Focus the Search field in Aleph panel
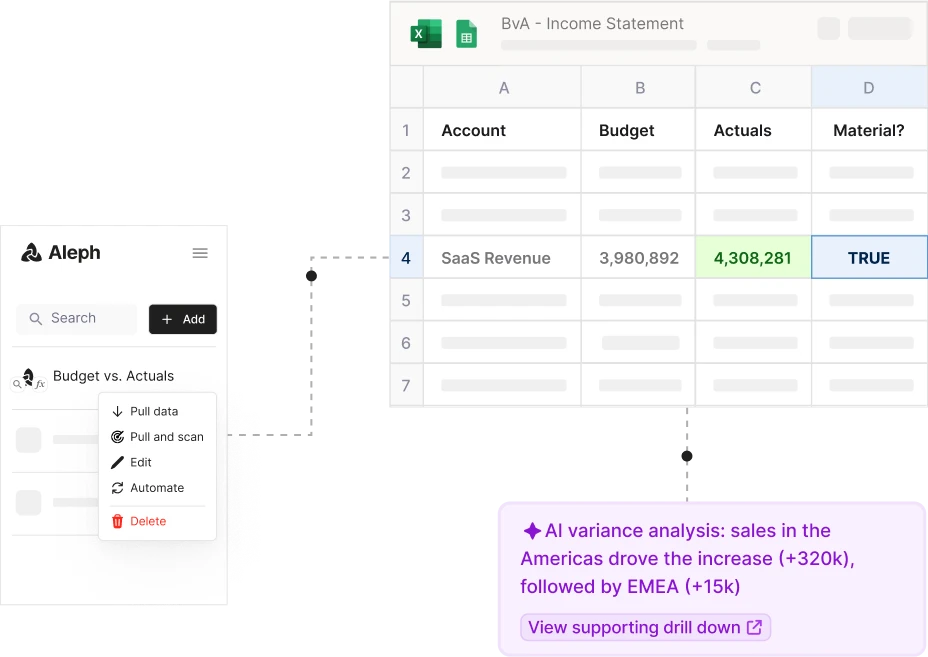 (76, 319)
